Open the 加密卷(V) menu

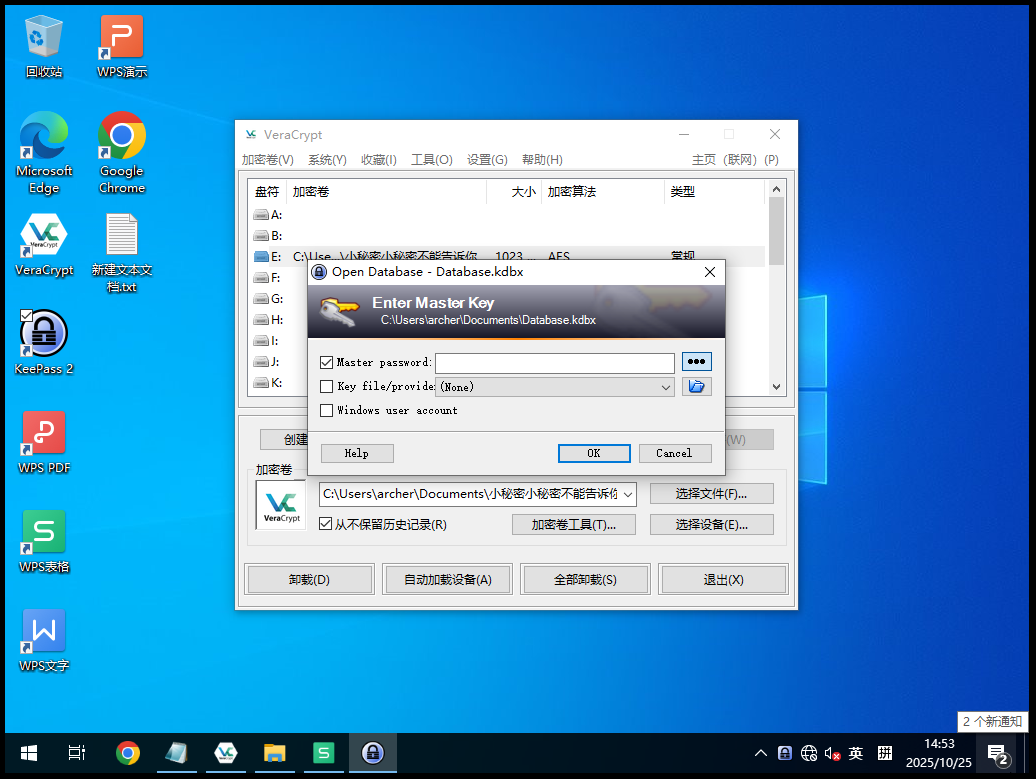point(268,160)
